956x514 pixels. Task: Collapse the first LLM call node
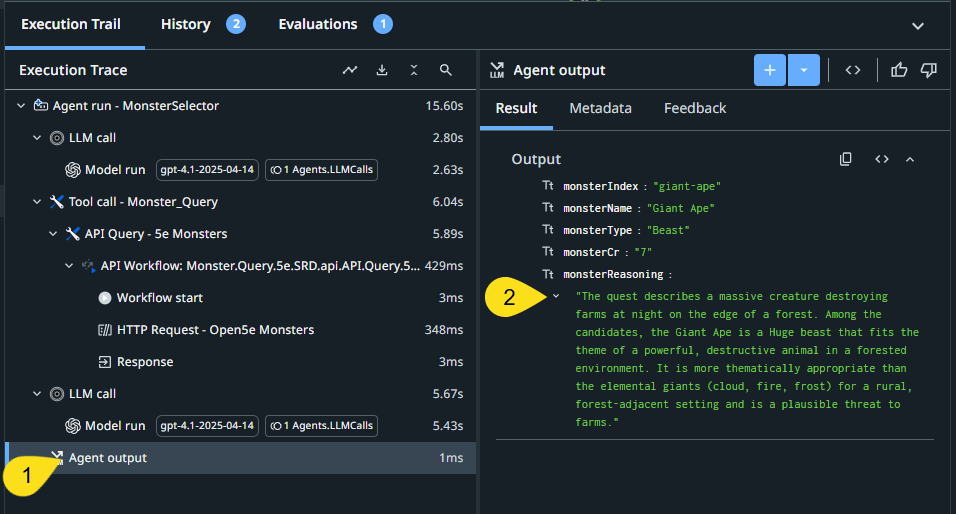(37, 138)
